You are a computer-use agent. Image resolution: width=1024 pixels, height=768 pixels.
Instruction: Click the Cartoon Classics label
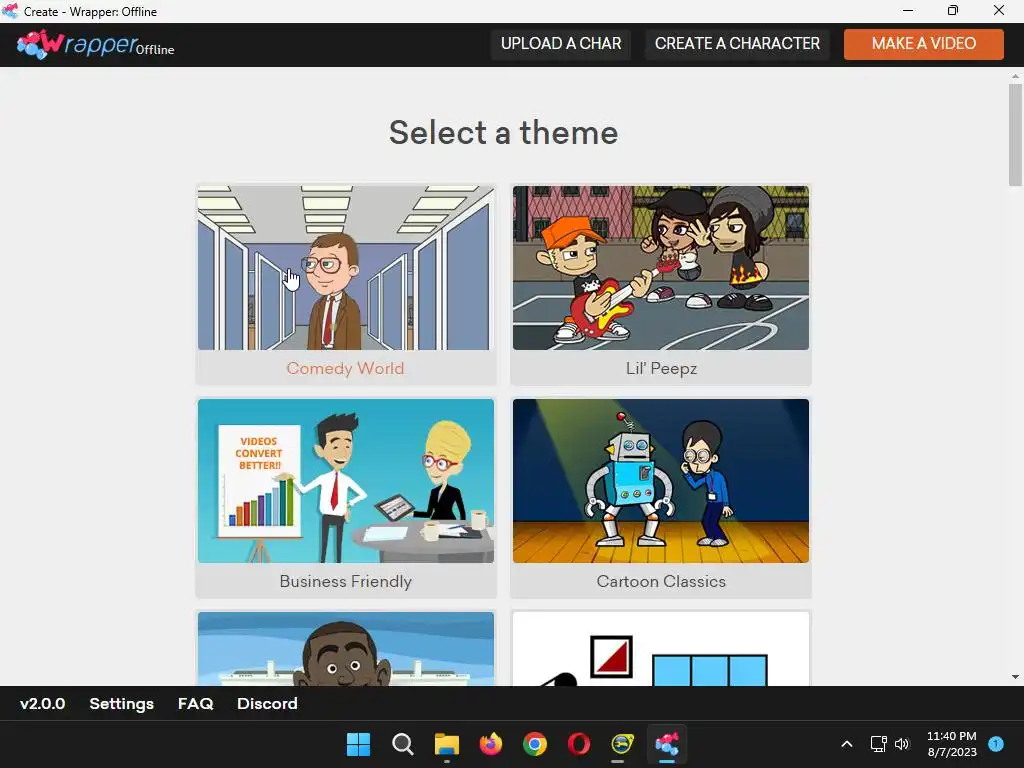[661, 581]
